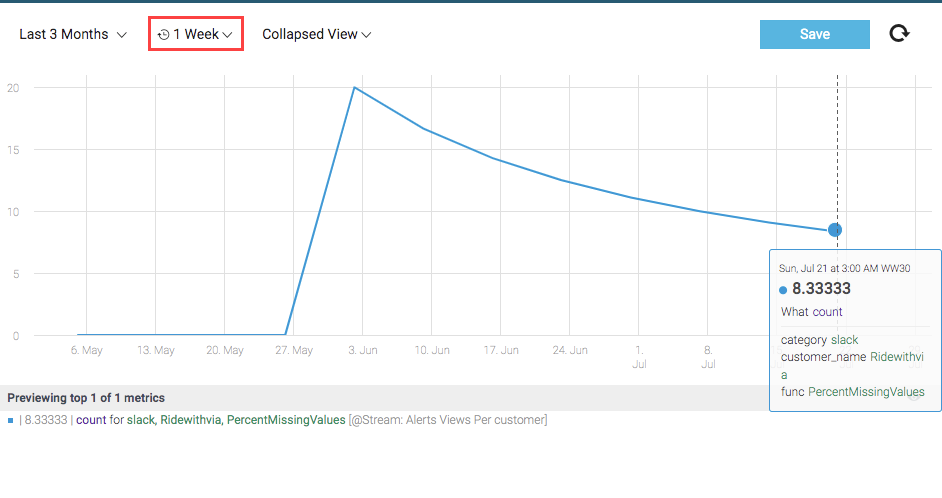This screenshot has height=498, width=942.
Task: Click the blue square legend swatch
Action: (x=10, y=421)
